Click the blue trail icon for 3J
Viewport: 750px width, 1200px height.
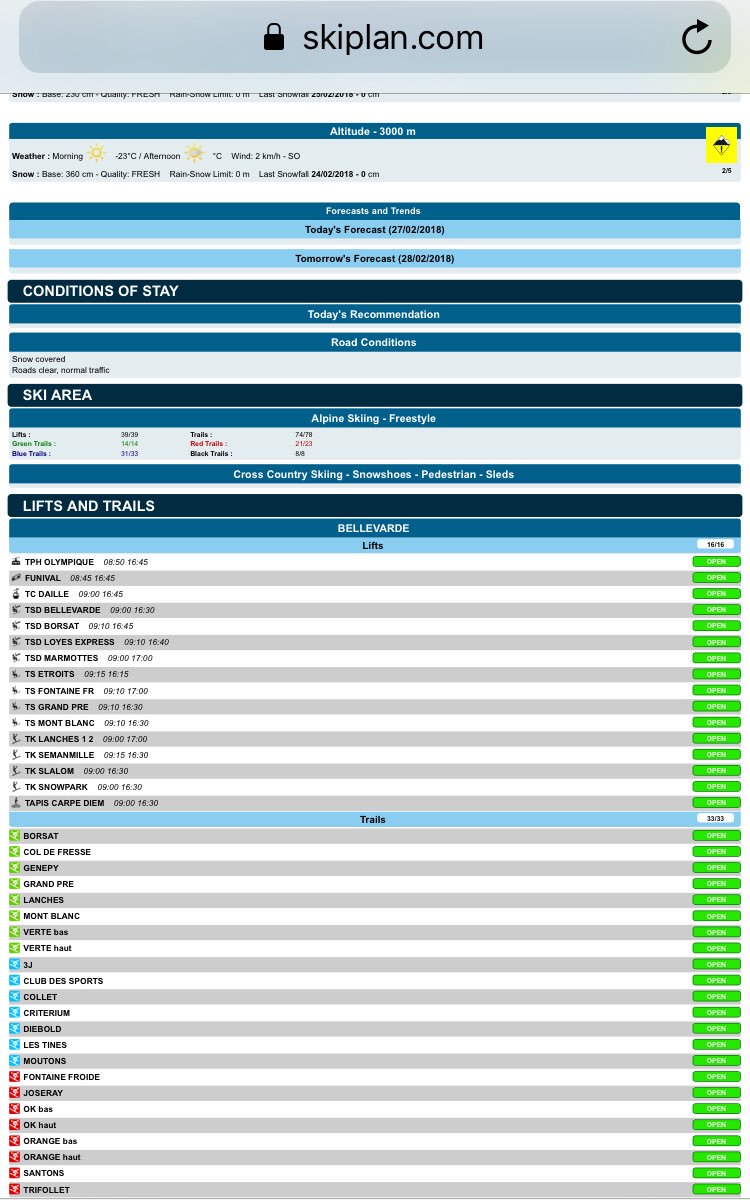[15, 964]
